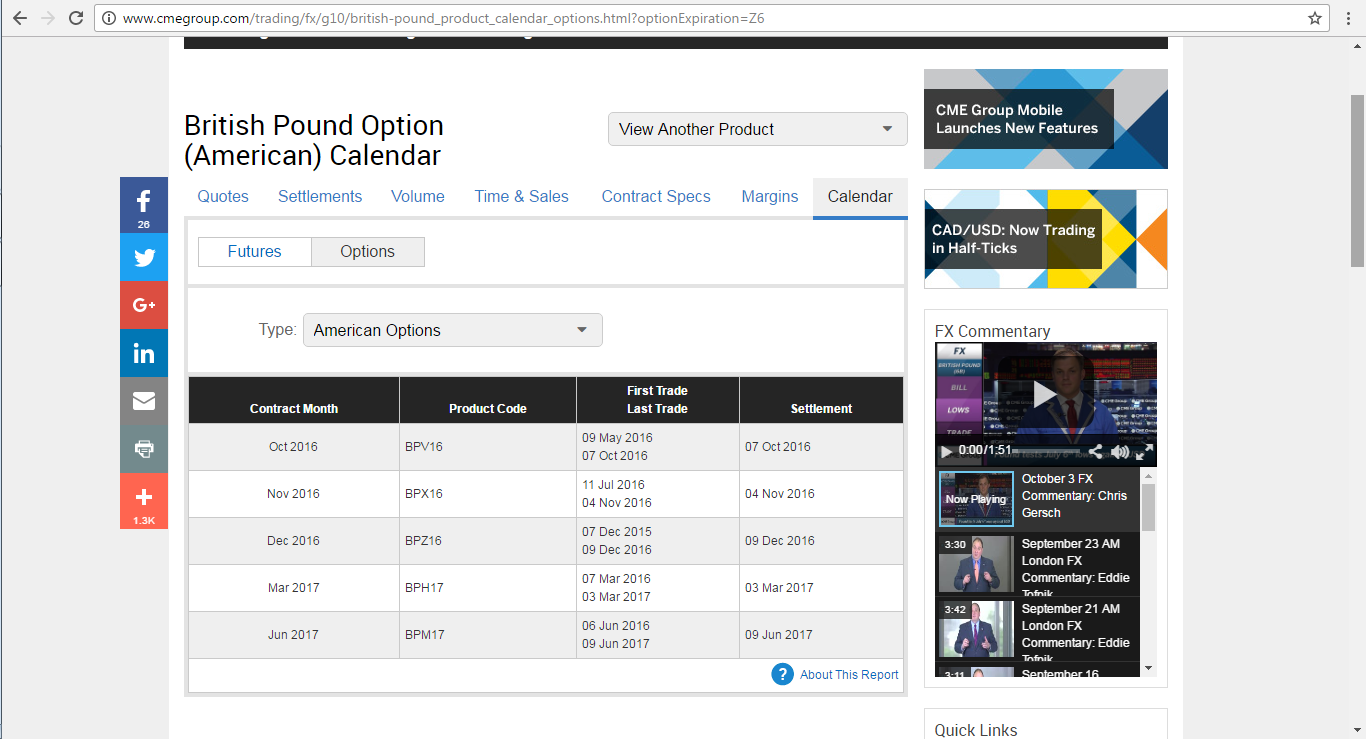The image size is (1366, 739).
Task: Share page via email icon
Action: (144, 401)
